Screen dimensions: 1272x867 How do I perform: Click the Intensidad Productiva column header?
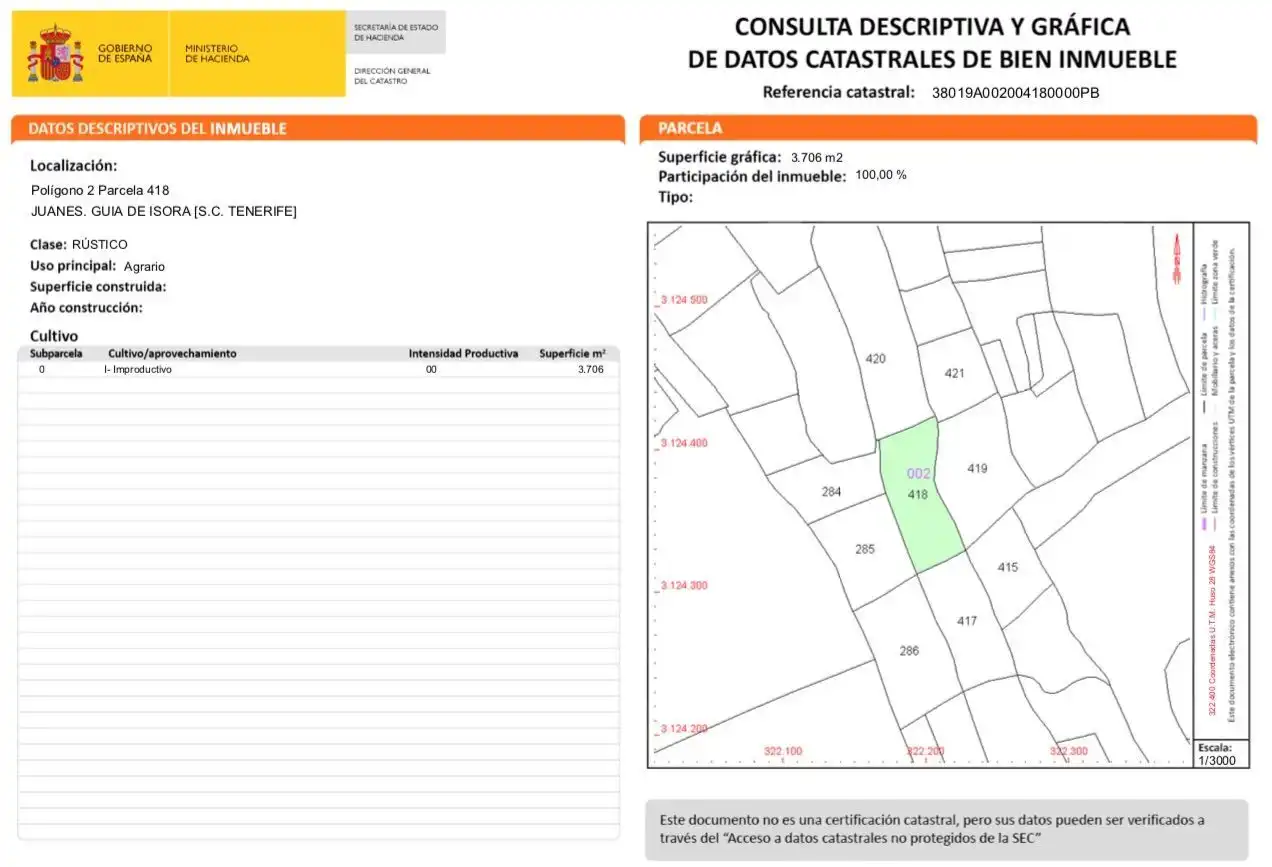[463, 354]
